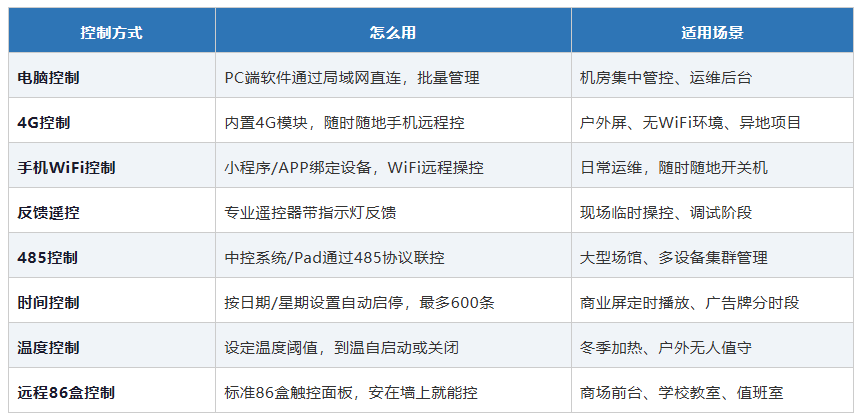
Task: Select the 远程86盒控制 row label
Action: point(66,393)
